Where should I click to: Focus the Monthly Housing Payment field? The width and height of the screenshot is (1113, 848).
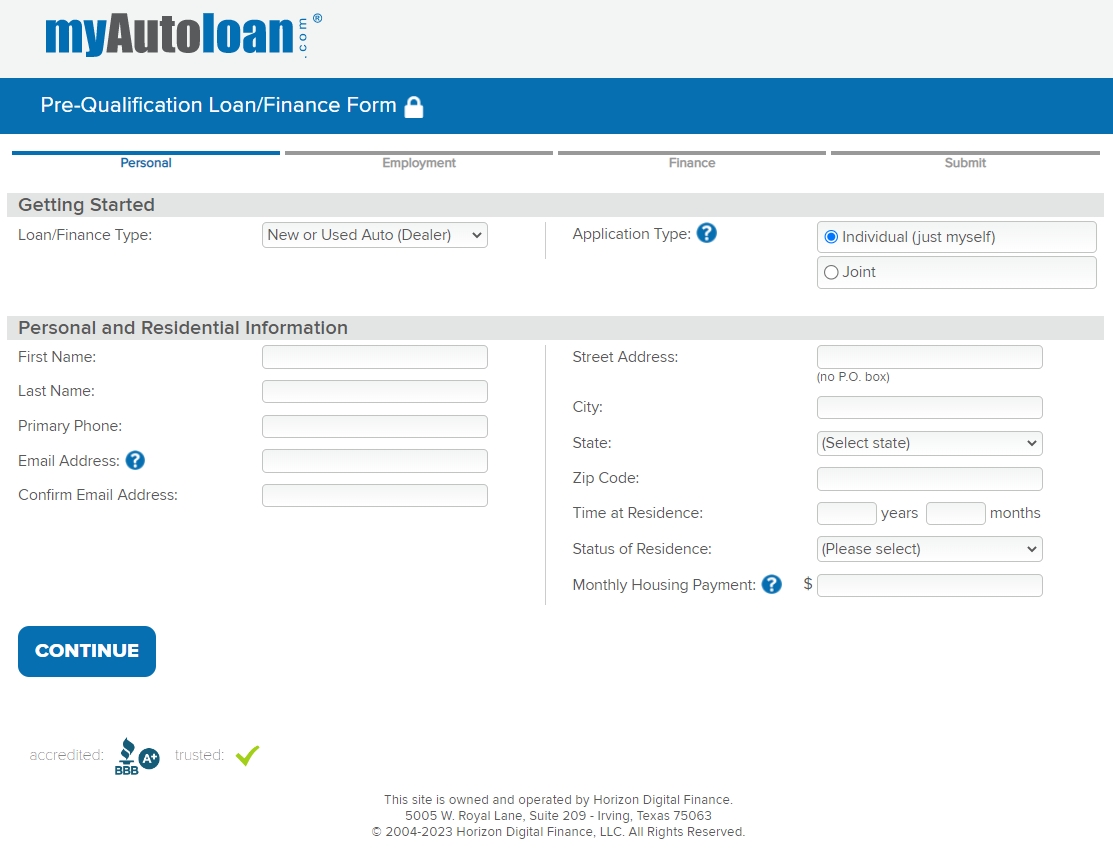[929, 585]
